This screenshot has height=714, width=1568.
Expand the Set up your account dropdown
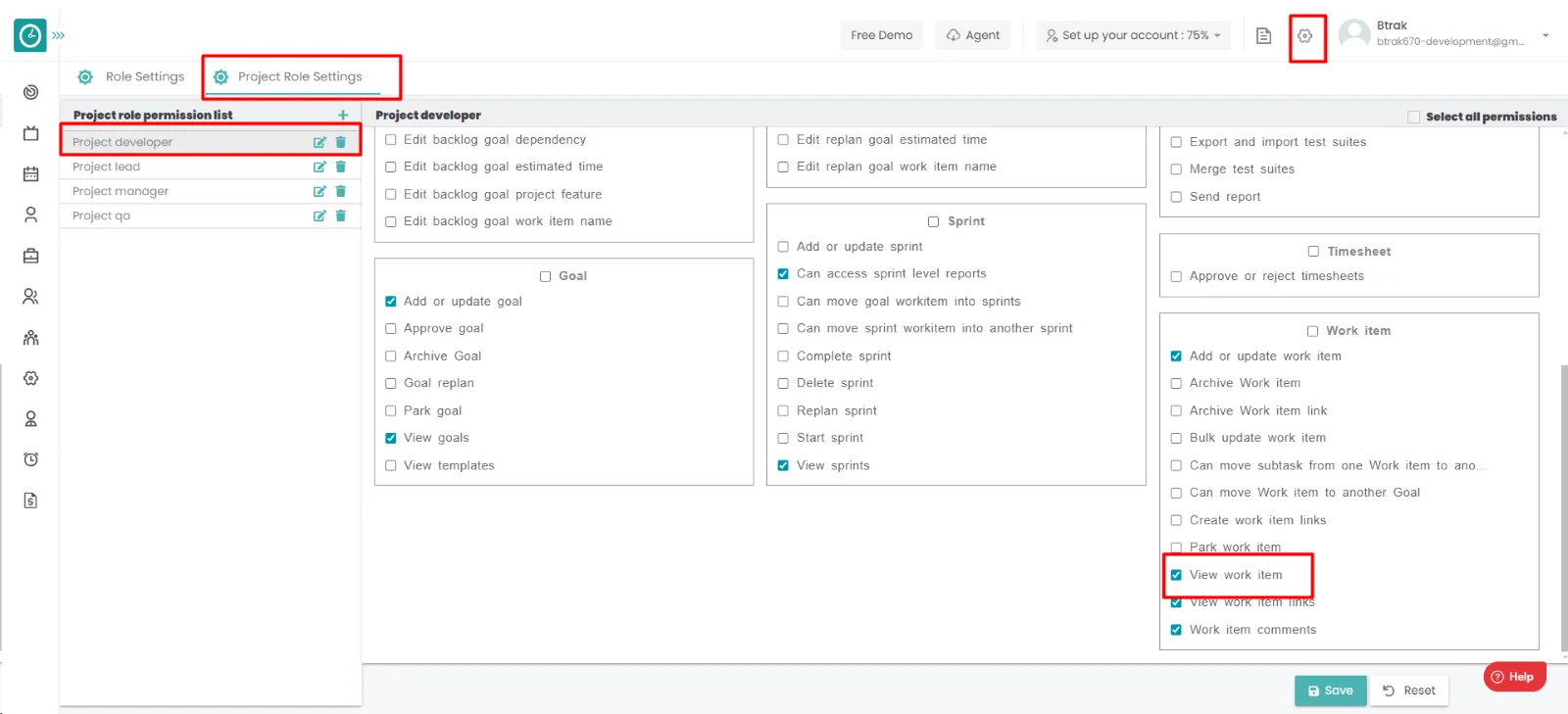pos(1133,35)
